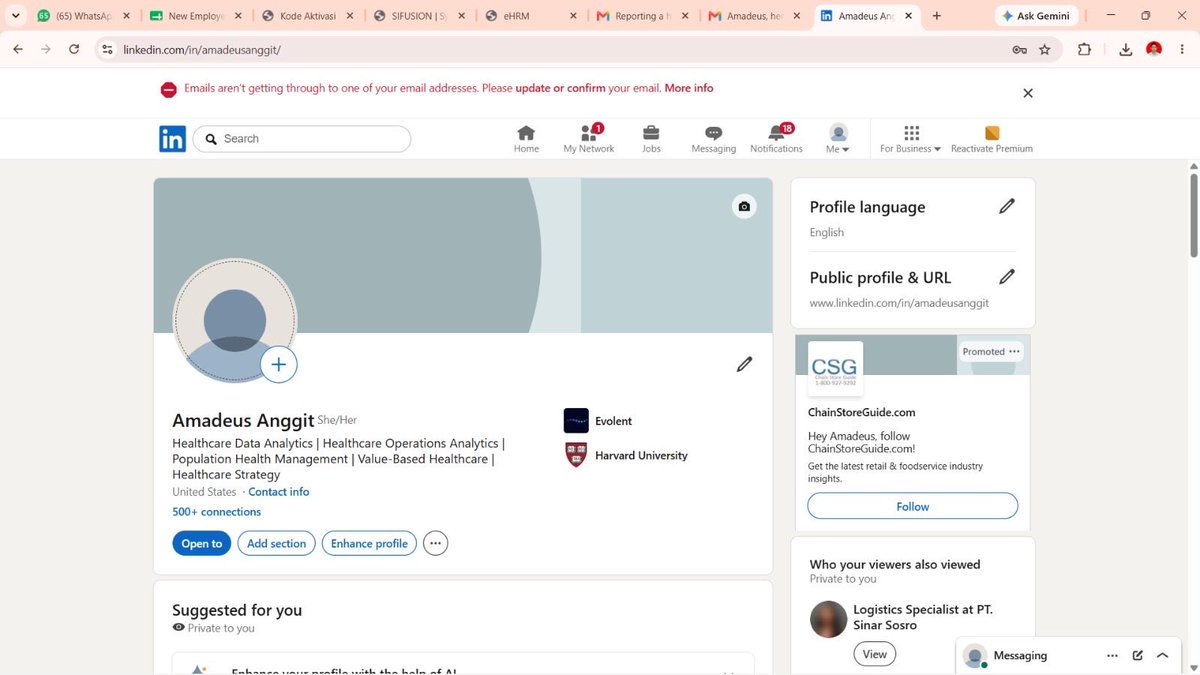Add profile photo plus button
This screenshot has height=675, width=1200.
pos(279,365)
